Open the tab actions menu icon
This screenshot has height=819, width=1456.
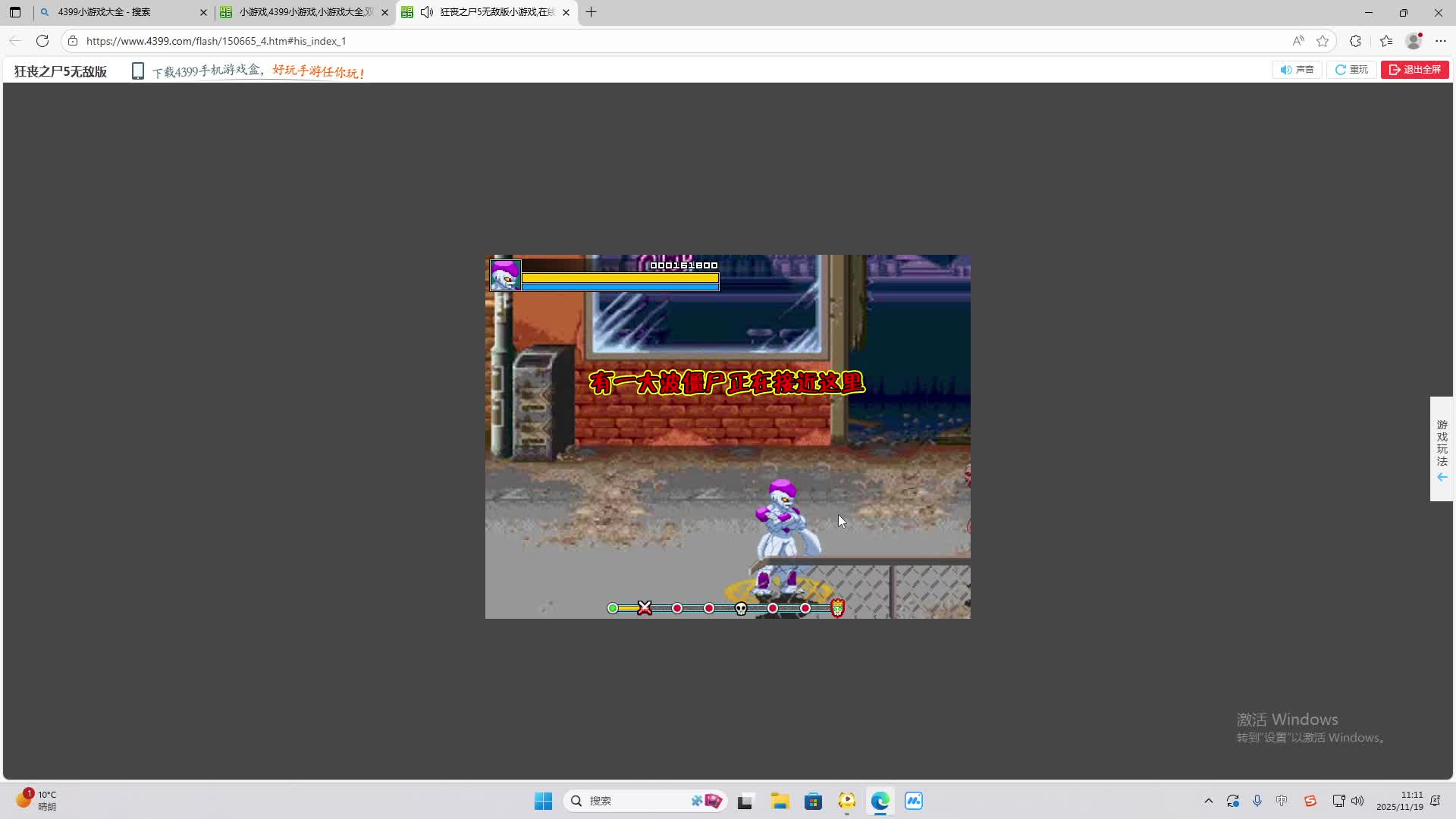pyautogui.click(x=15, y=12)
